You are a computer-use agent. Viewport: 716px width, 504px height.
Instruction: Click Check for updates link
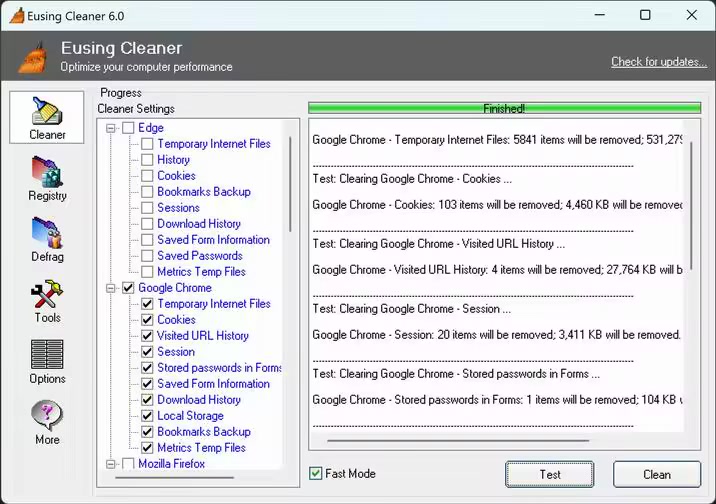pos(658,62)
